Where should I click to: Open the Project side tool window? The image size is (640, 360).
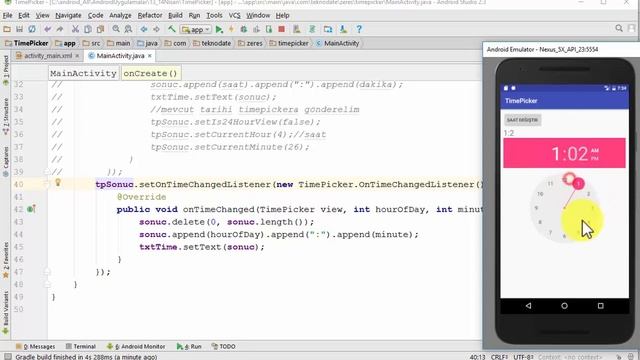(x=6, y=71)
